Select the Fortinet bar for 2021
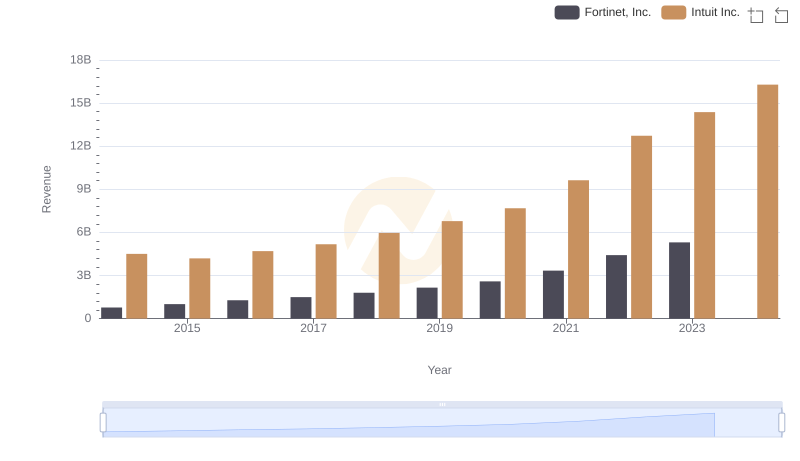Screen dimensions: 800x461 tap(553, 294)
